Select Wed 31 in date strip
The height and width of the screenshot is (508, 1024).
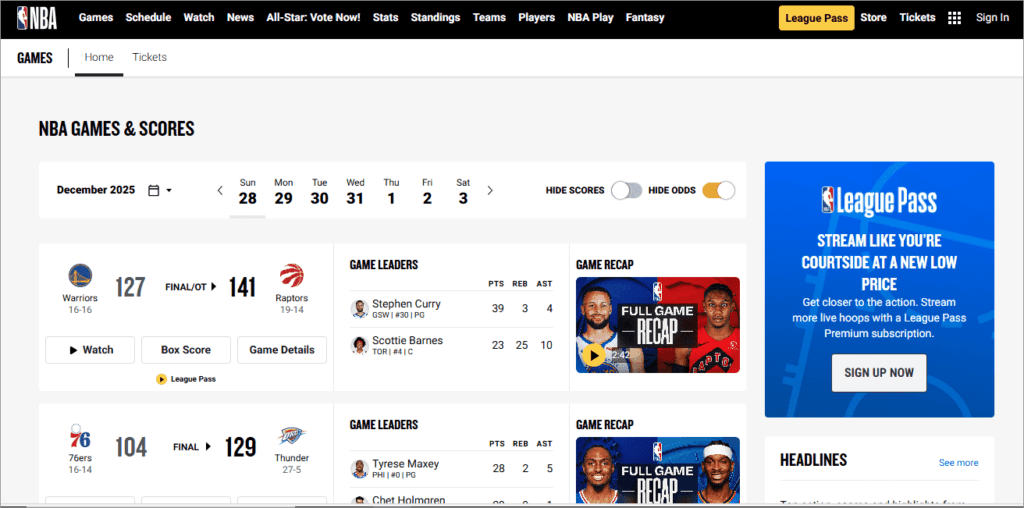pyautogui.click(x=355, y=191)
